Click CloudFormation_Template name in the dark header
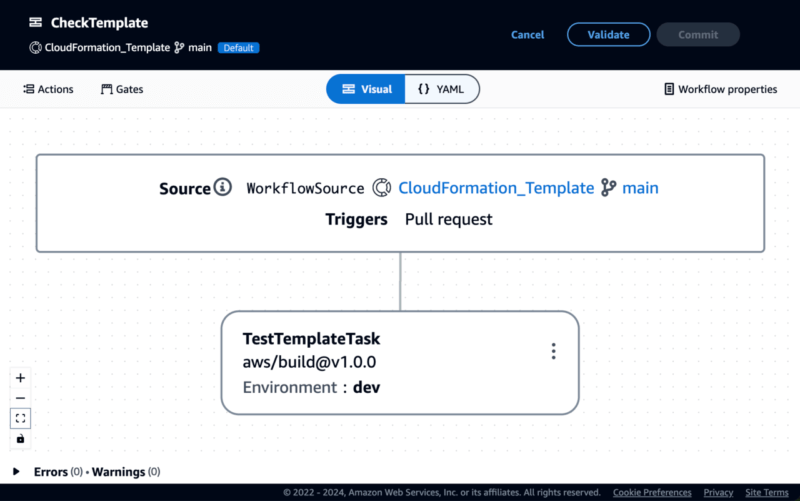 tap(107, 47)
